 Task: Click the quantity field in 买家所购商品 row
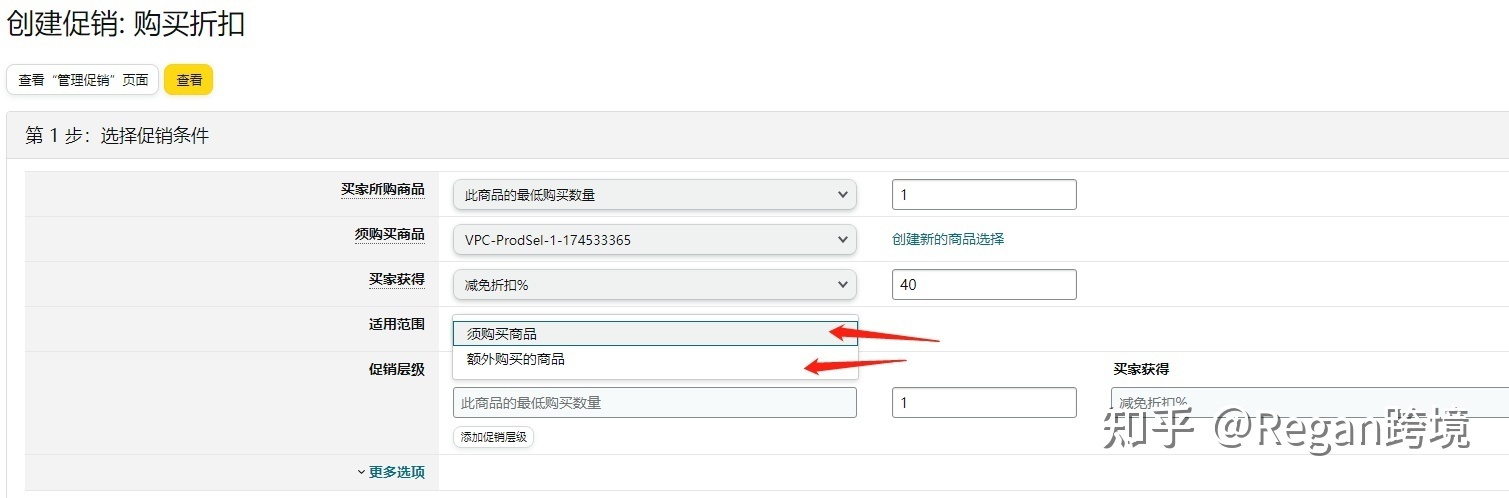[x=984, y=194]
